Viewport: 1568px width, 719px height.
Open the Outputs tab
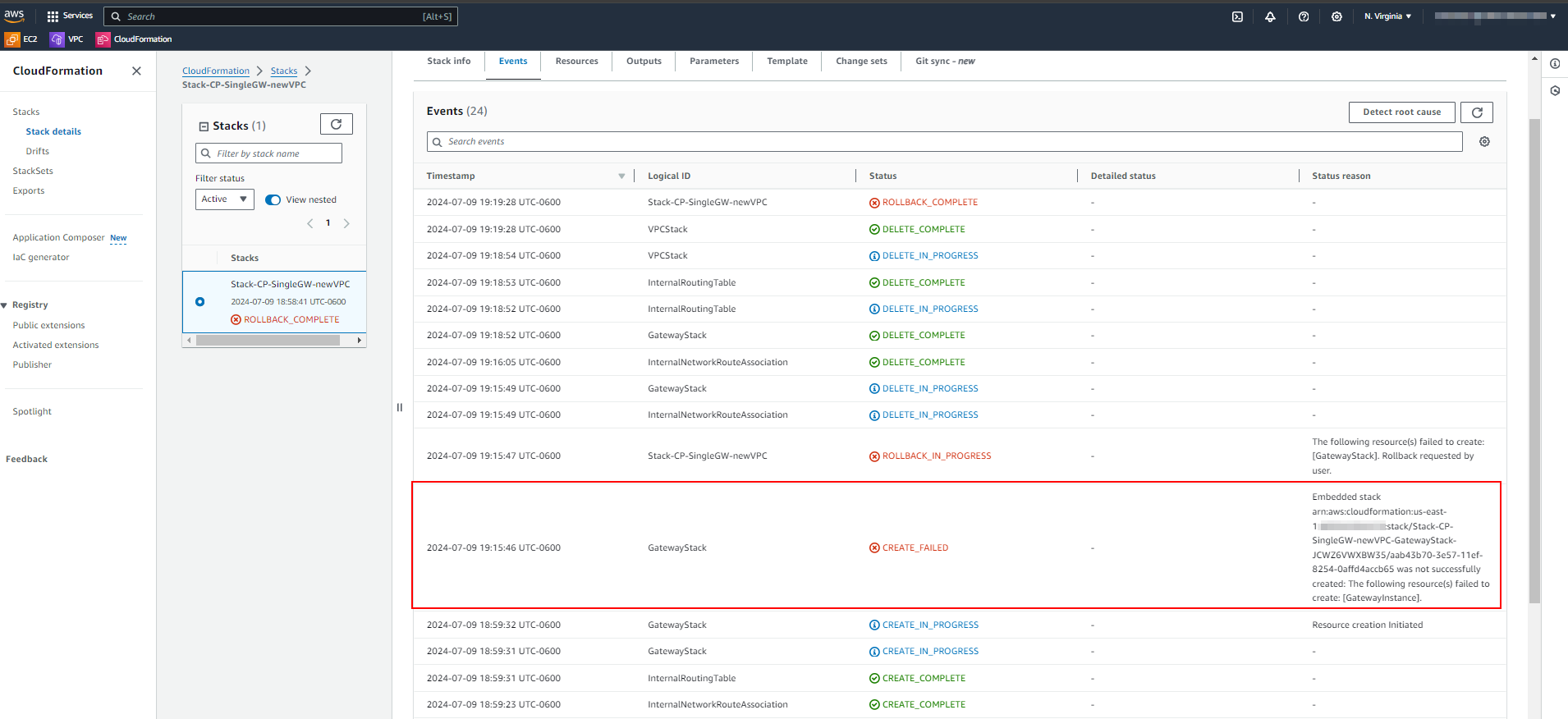point(644,62)
